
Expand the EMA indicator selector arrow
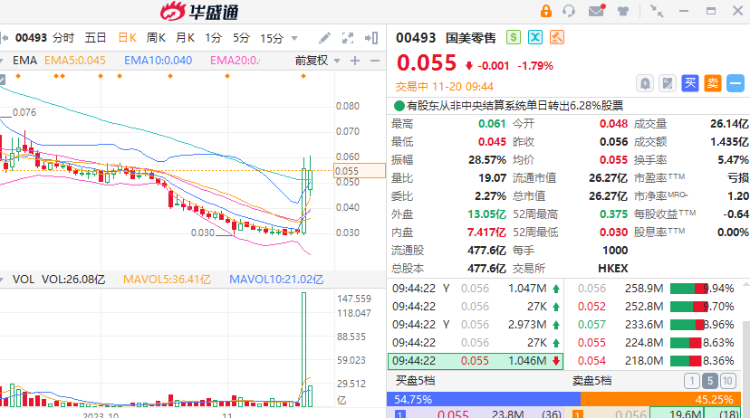(x=1, y=61)
